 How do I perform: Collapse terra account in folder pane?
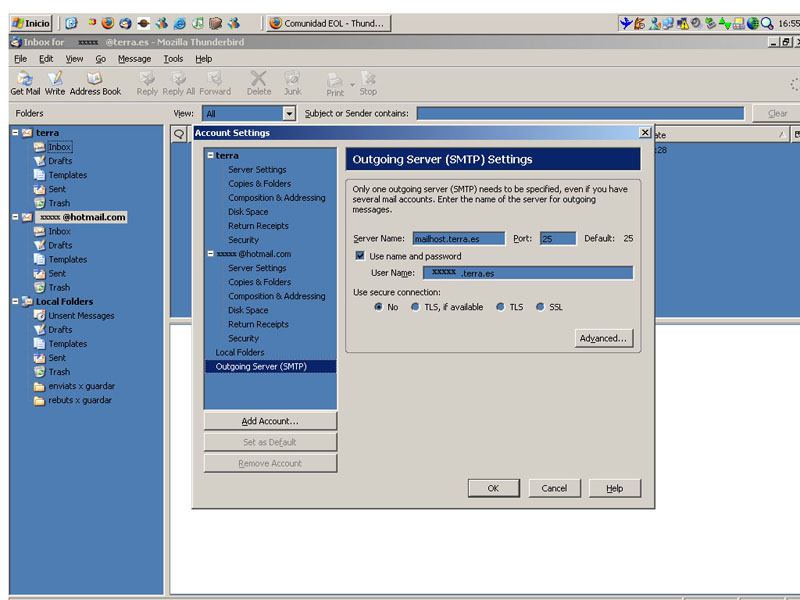pyautogui.click(x=15, y=133)
